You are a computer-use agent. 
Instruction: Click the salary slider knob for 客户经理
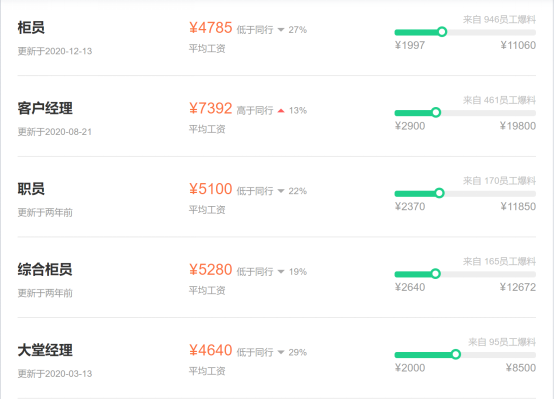click(x=436, y=112)
